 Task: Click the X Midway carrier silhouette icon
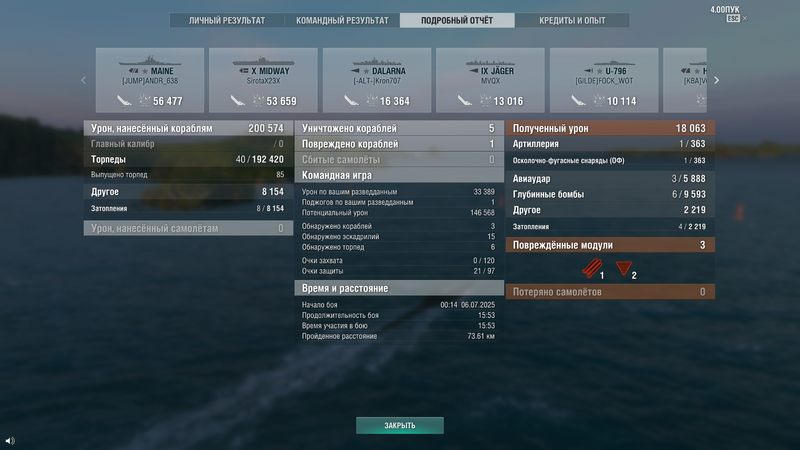pos(263,62)
